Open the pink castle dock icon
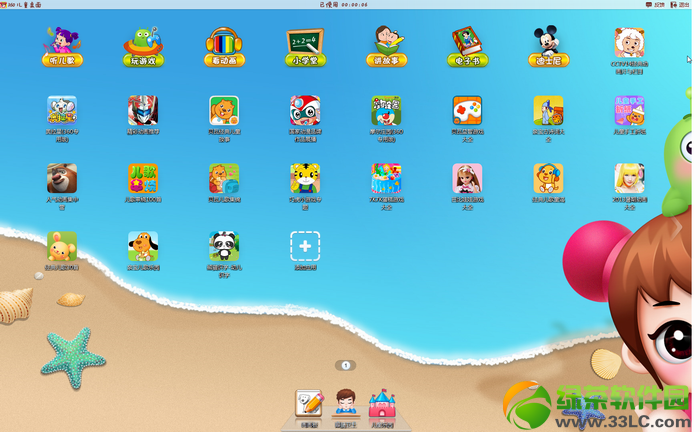This screenshot has width=700, height=443. (382, 404)
